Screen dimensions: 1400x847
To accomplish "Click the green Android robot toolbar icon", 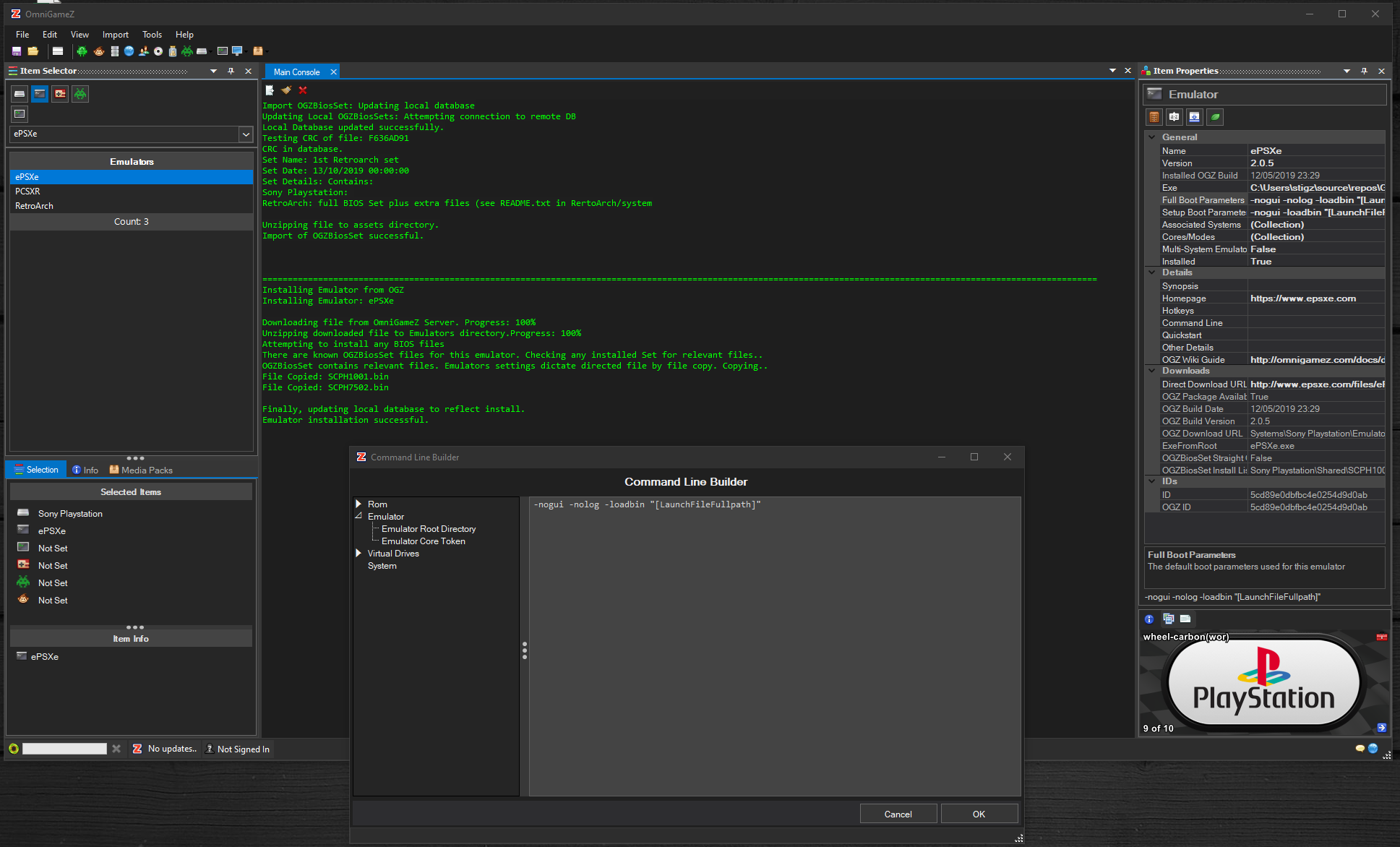I will (82, 51).
